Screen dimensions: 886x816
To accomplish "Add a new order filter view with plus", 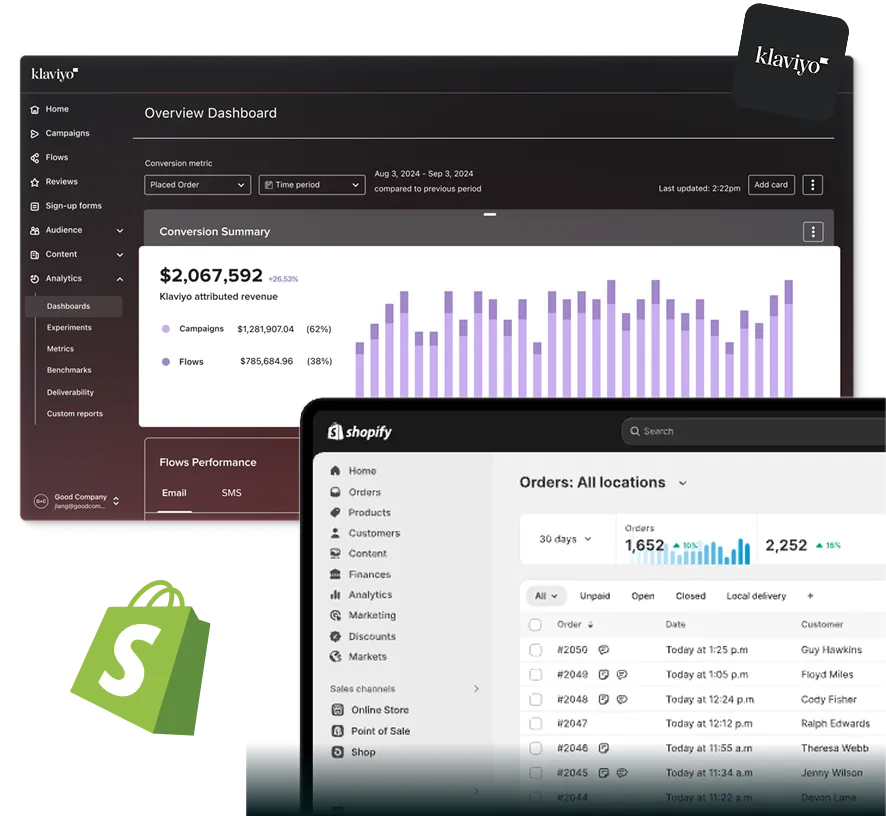I will pyautogui.click(x=810, y=596).
